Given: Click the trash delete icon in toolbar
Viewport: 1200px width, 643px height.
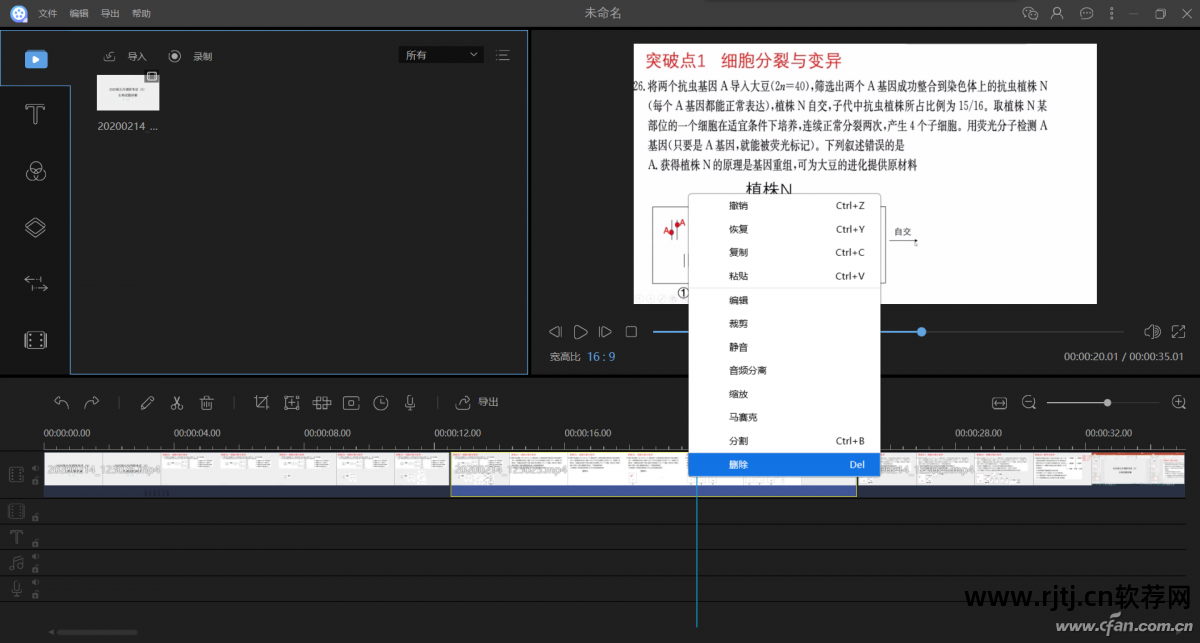Looking at the screenshot, I should 207,403.
